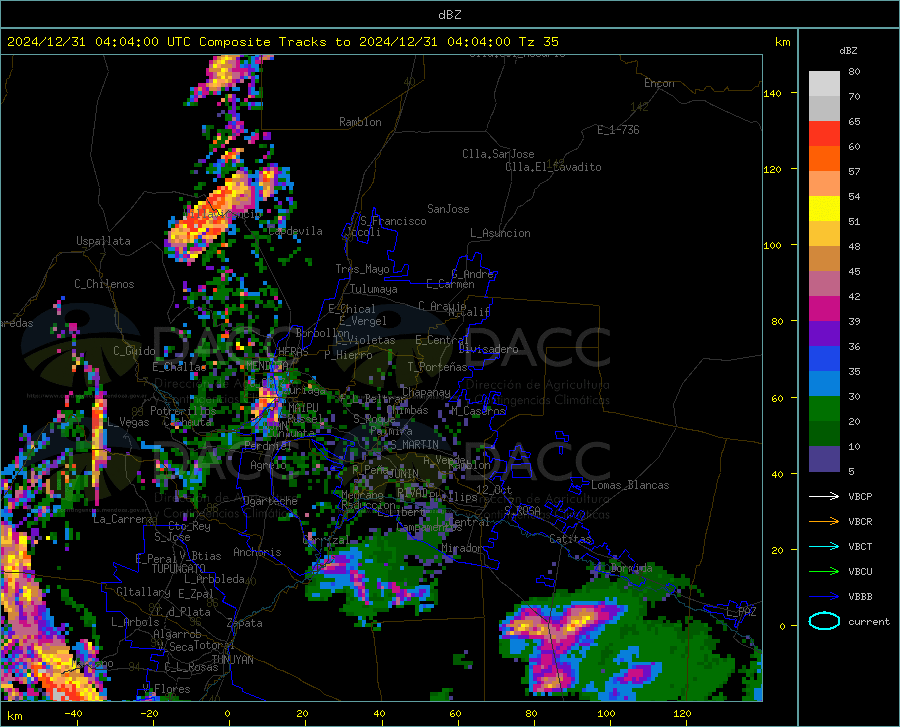Pick the bright yellow swatch between 54 and 51
The image size is (900, 727).
coord(824,209)
